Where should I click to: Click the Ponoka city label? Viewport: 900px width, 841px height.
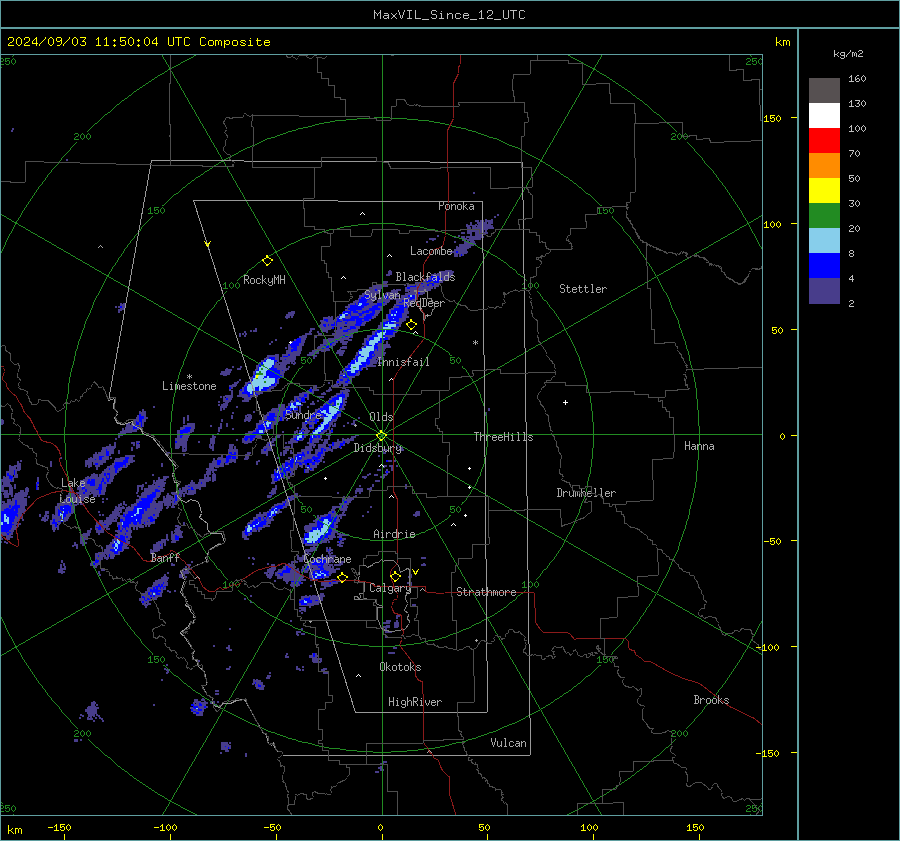point(456,206)
